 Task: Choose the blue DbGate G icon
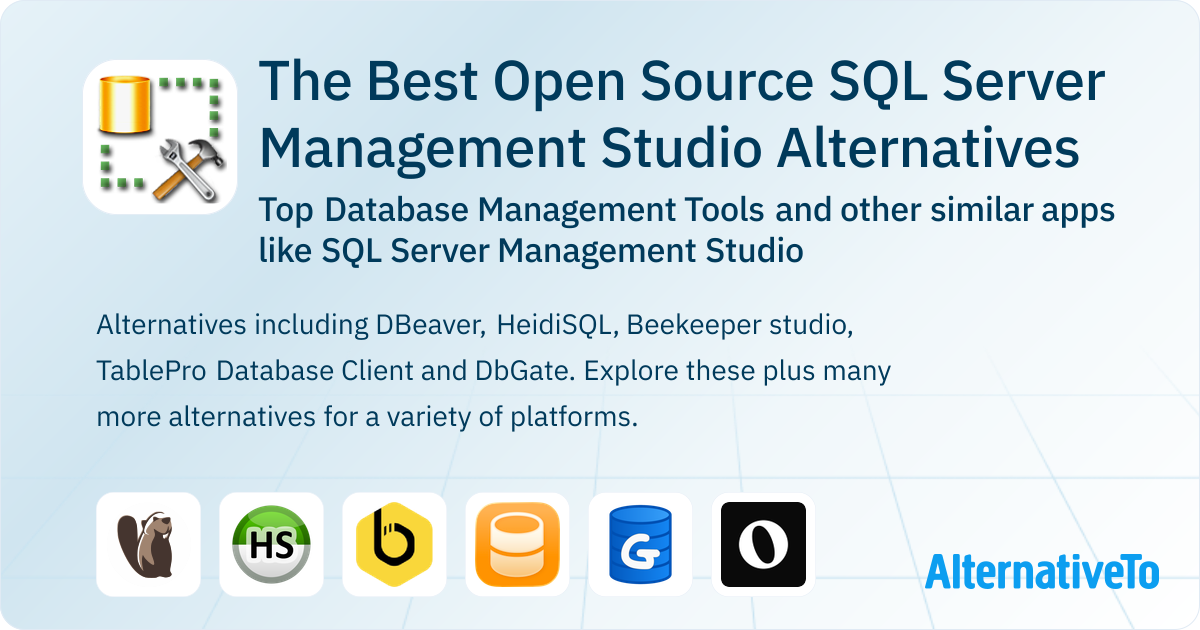(640, 544)
